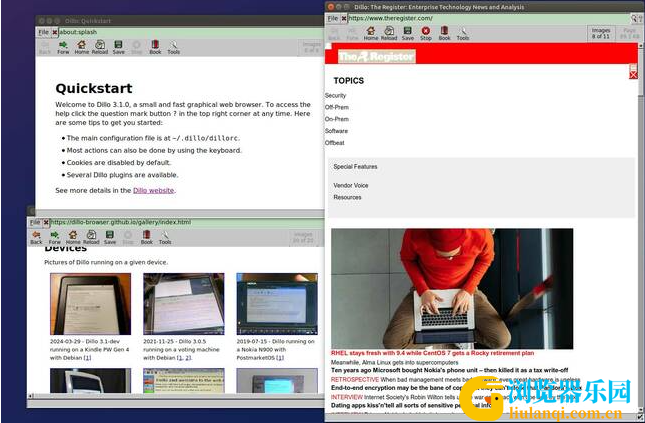Click Save icon in gallery window
The width and height of the screenshot is (645, 423).
(x=109, y=235)
